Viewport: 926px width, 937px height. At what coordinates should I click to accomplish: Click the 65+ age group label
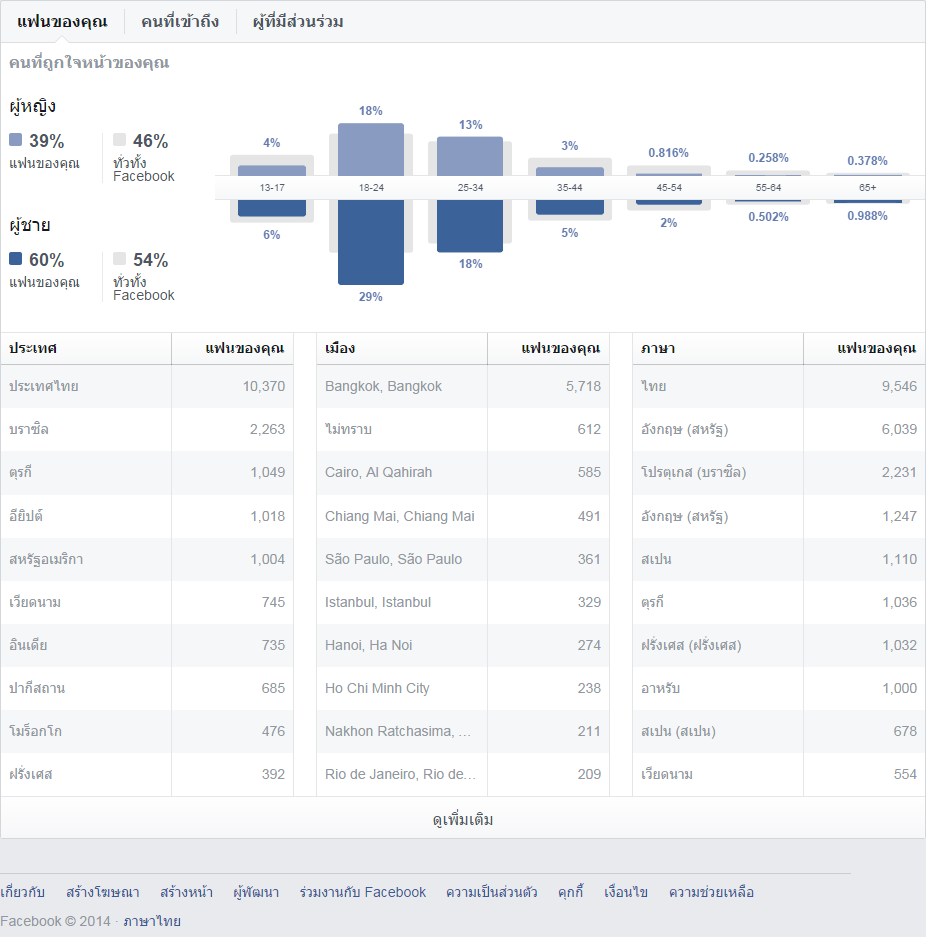[x=867, y=188]
